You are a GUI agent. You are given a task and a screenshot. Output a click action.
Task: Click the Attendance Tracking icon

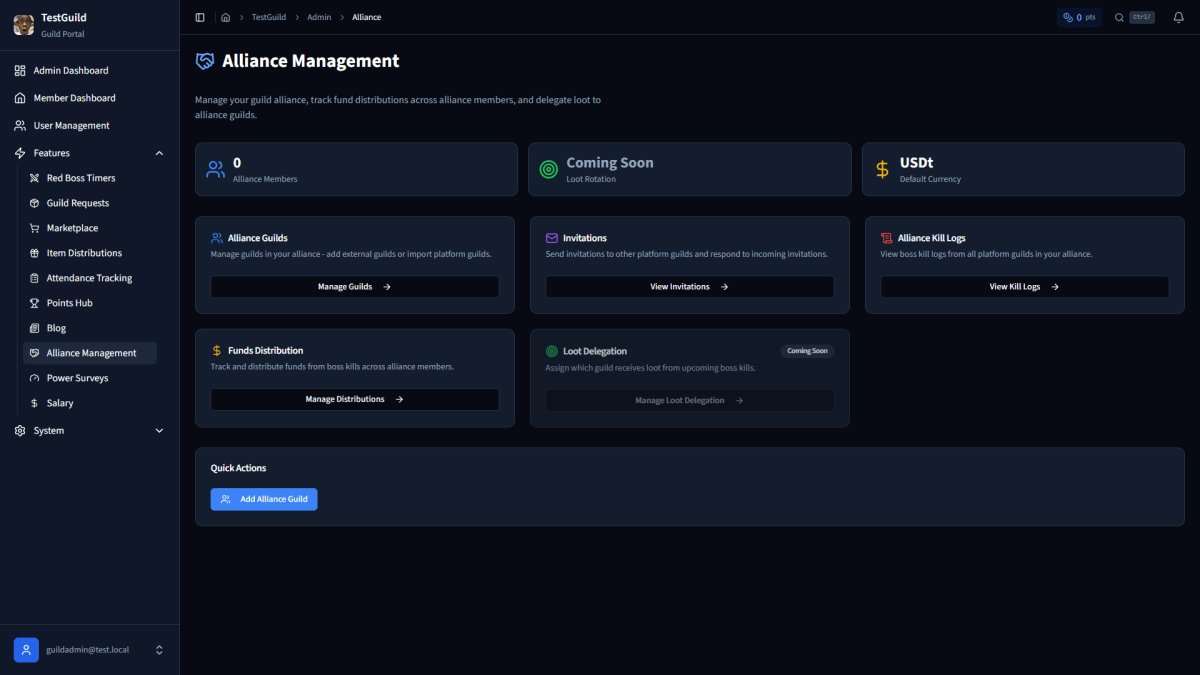[x=35, y=277]
